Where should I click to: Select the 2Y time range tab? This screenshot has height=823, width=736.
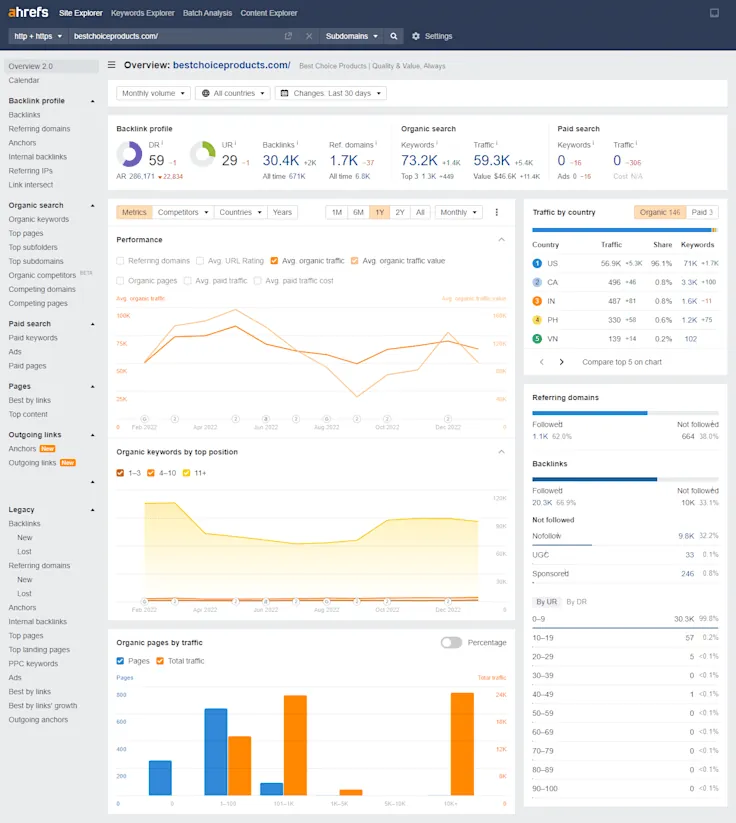pos(400,212)
